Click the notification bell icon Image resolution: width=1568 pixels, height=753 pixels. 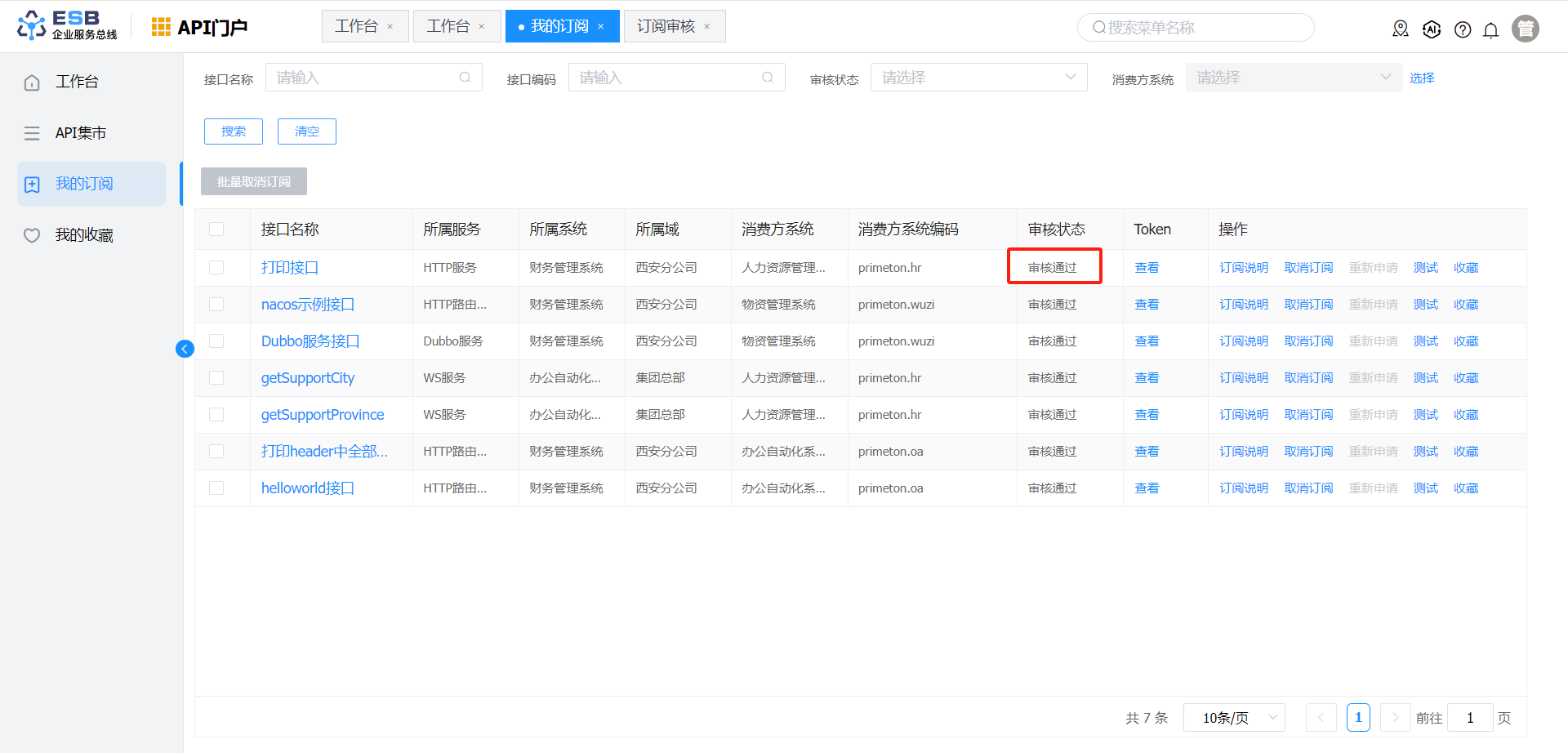pyautogui.click(x=1491, y=30)
